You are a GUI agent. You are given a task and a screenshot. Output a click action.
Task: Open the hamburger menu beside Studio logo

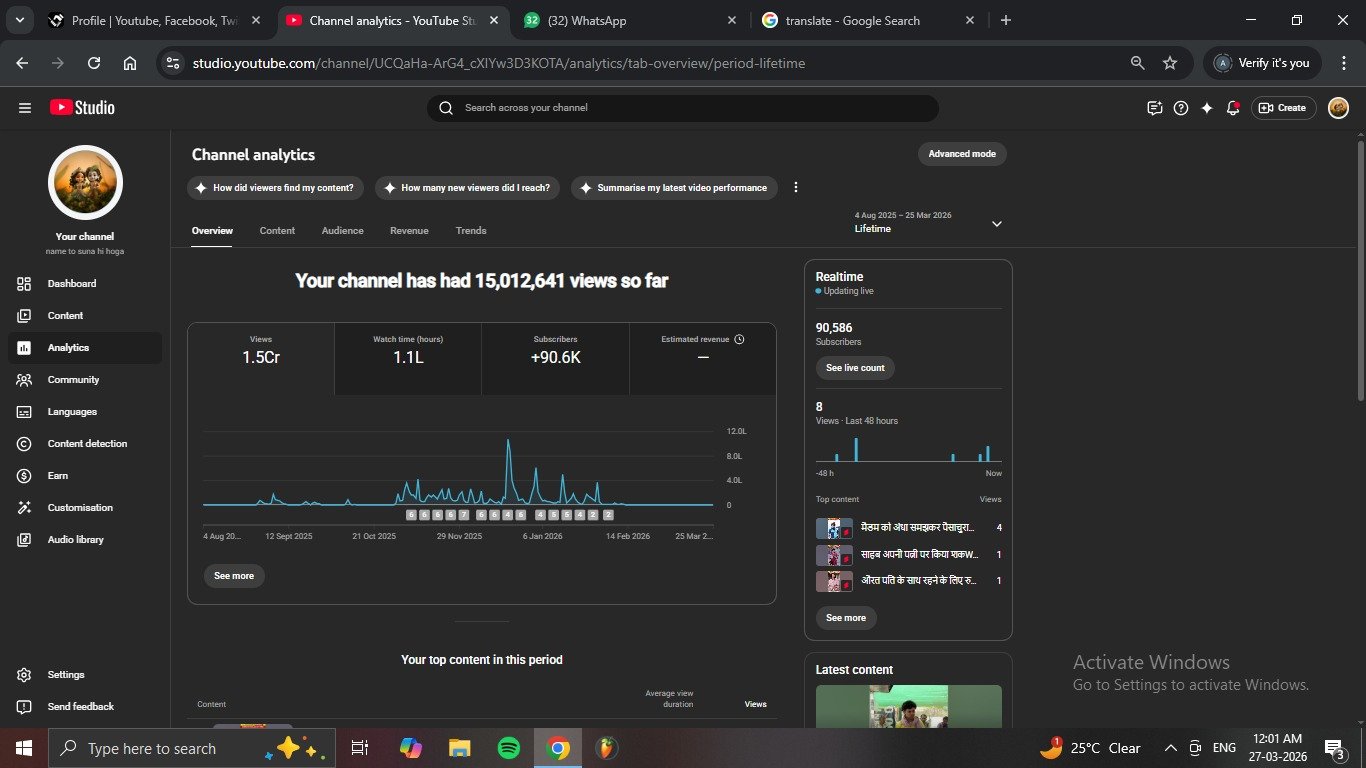25,108
